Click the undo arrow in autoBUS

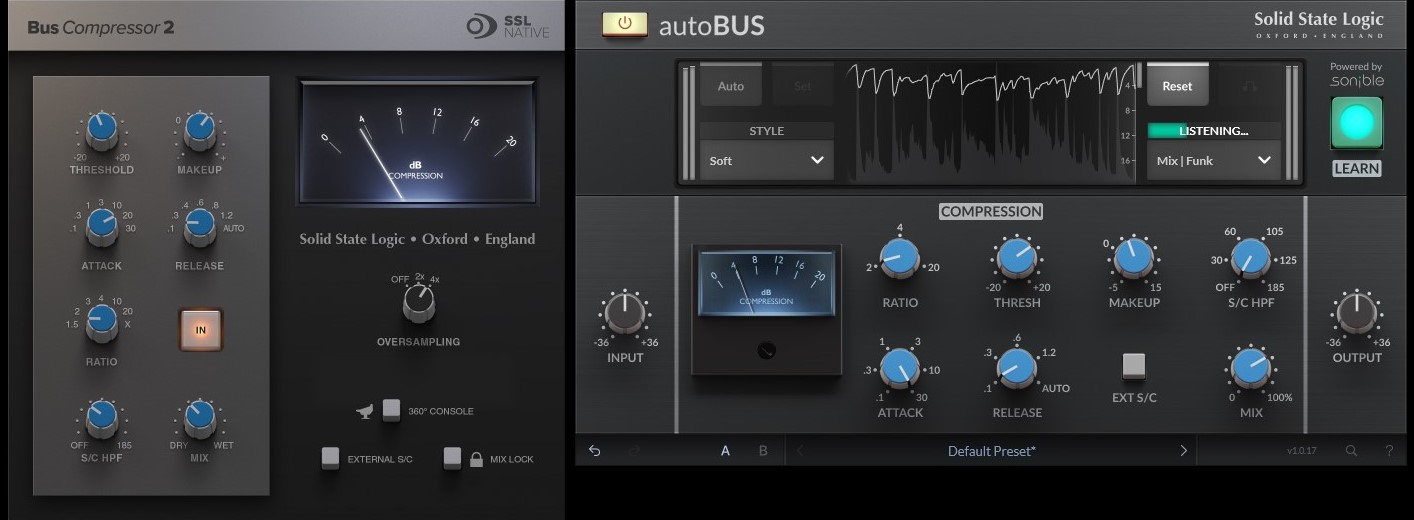coord(595,451)
